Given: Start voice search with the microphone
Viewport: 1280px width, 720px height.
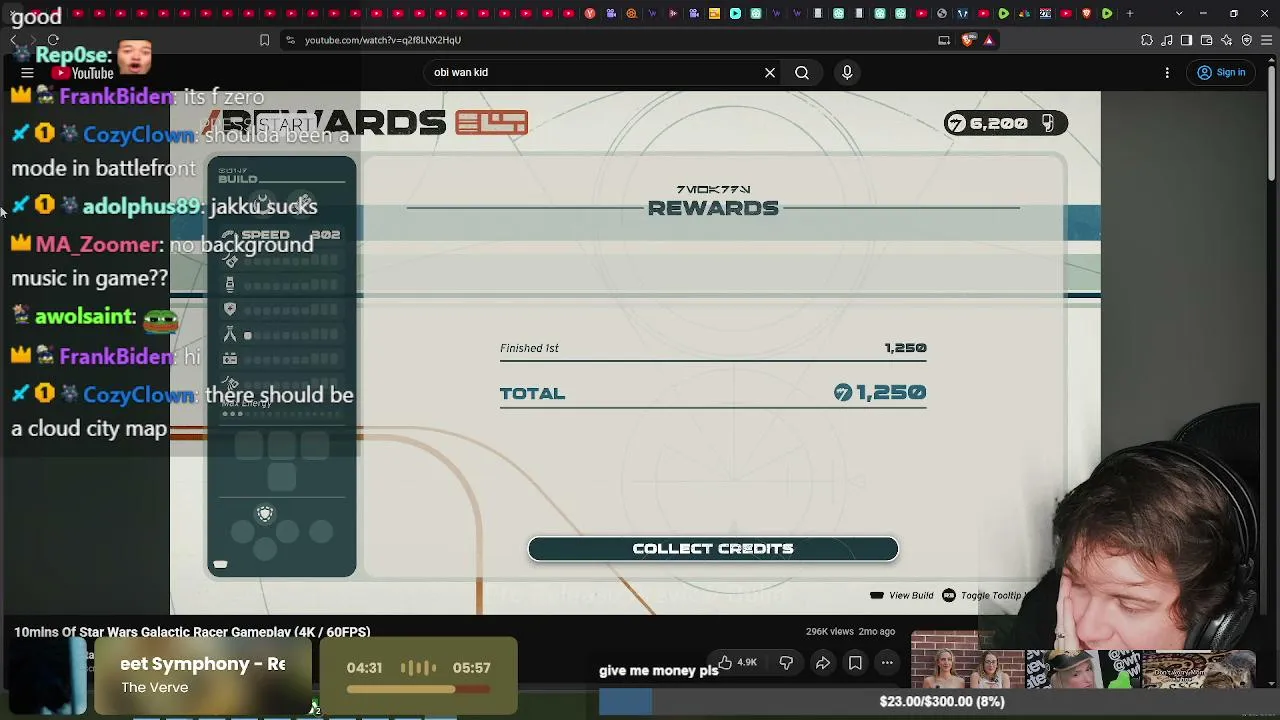Looking at the screenshot, I should (847, 72).
